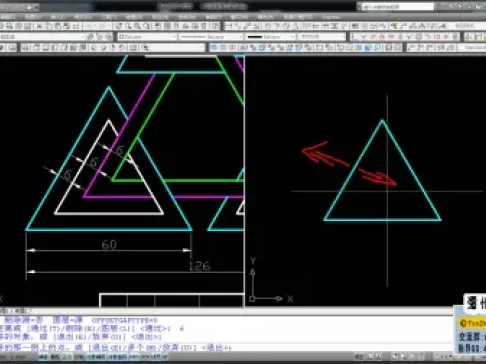Open the ByLayer color dropdown
Viewport: 486px width, 364px height.
147,37
